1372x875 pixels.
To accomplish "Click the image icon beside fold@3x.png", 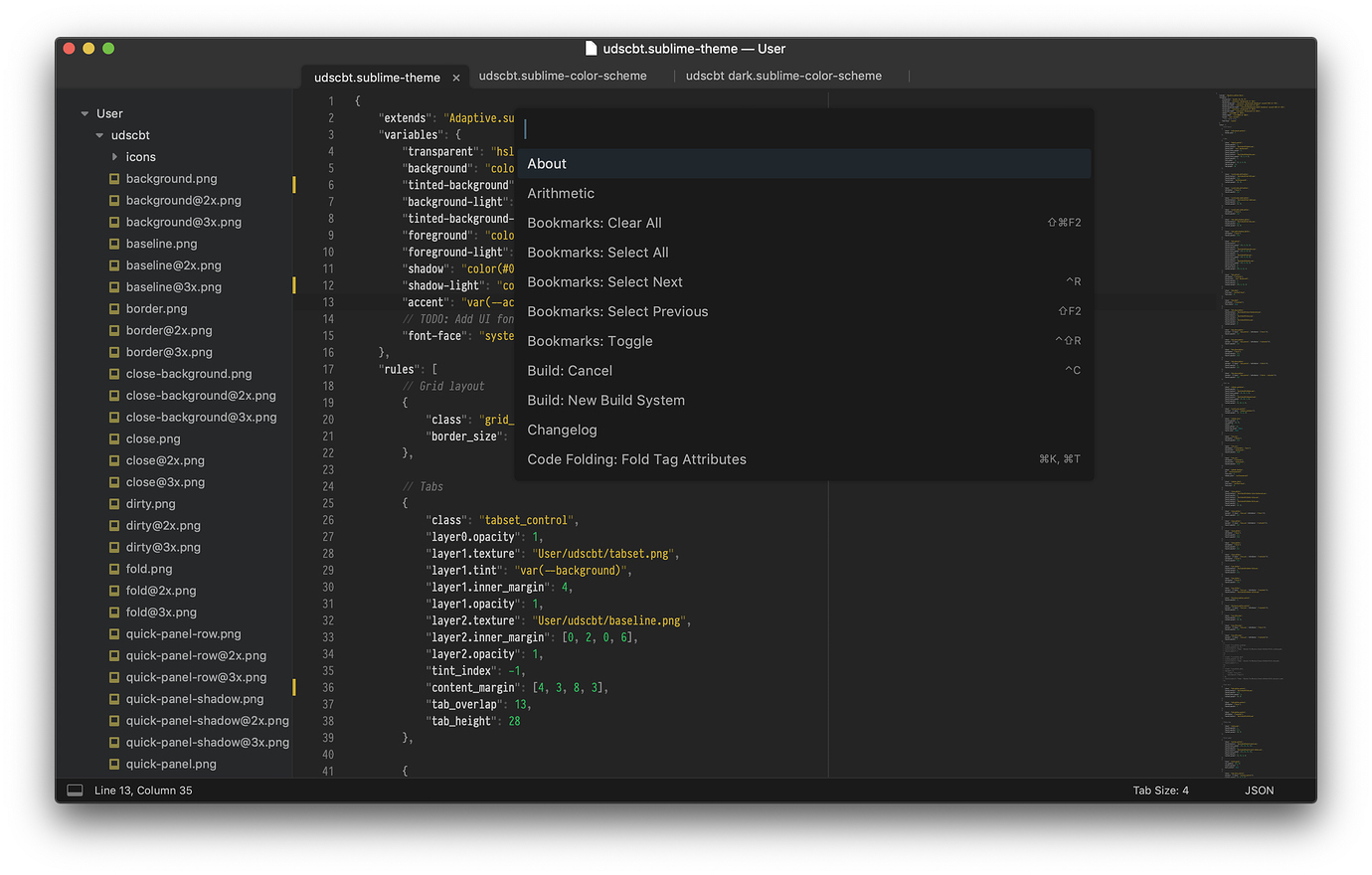I will (112, 612).
